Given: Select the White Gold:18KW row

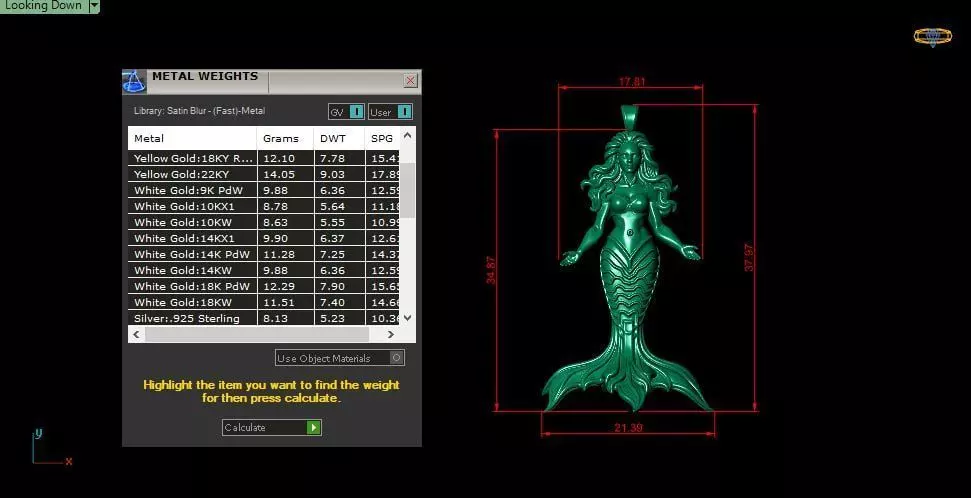Looking at the screenshot, I should coord(264,303).
